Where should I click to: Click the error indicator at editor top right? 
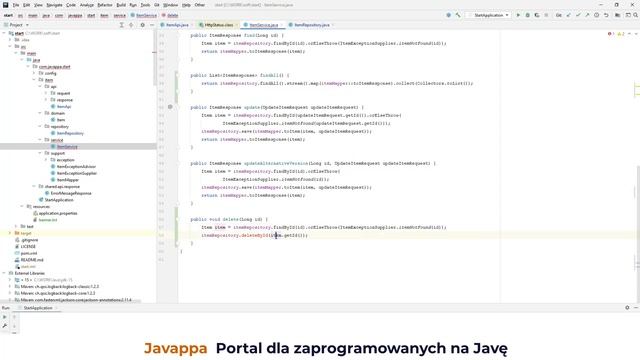click(x=611, y=34)
